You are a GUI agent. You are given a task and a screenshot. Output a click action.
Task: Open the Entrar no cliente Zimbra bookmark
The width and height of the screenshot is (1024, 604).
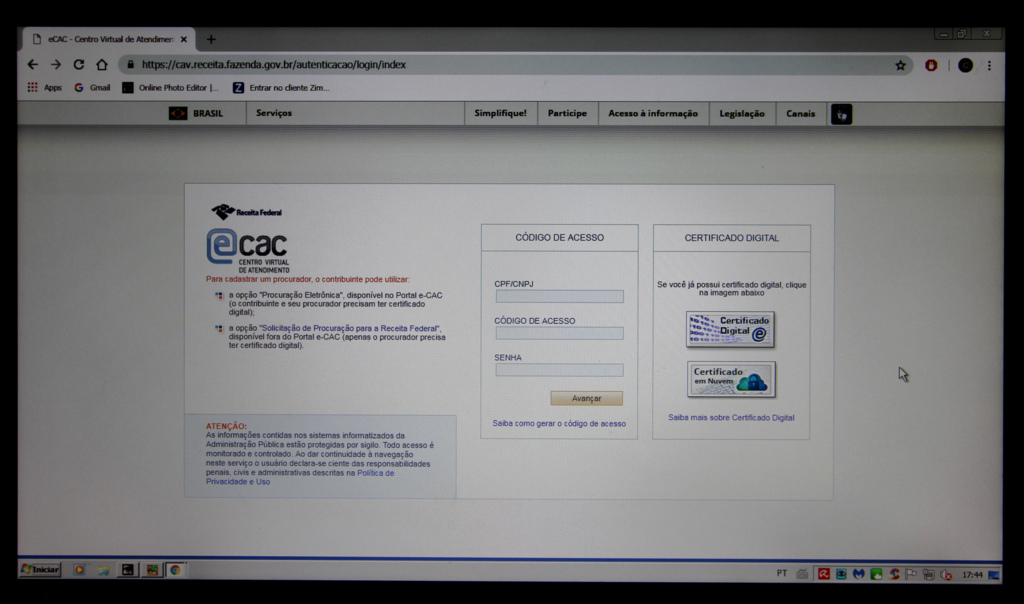(x=281, y=87)
